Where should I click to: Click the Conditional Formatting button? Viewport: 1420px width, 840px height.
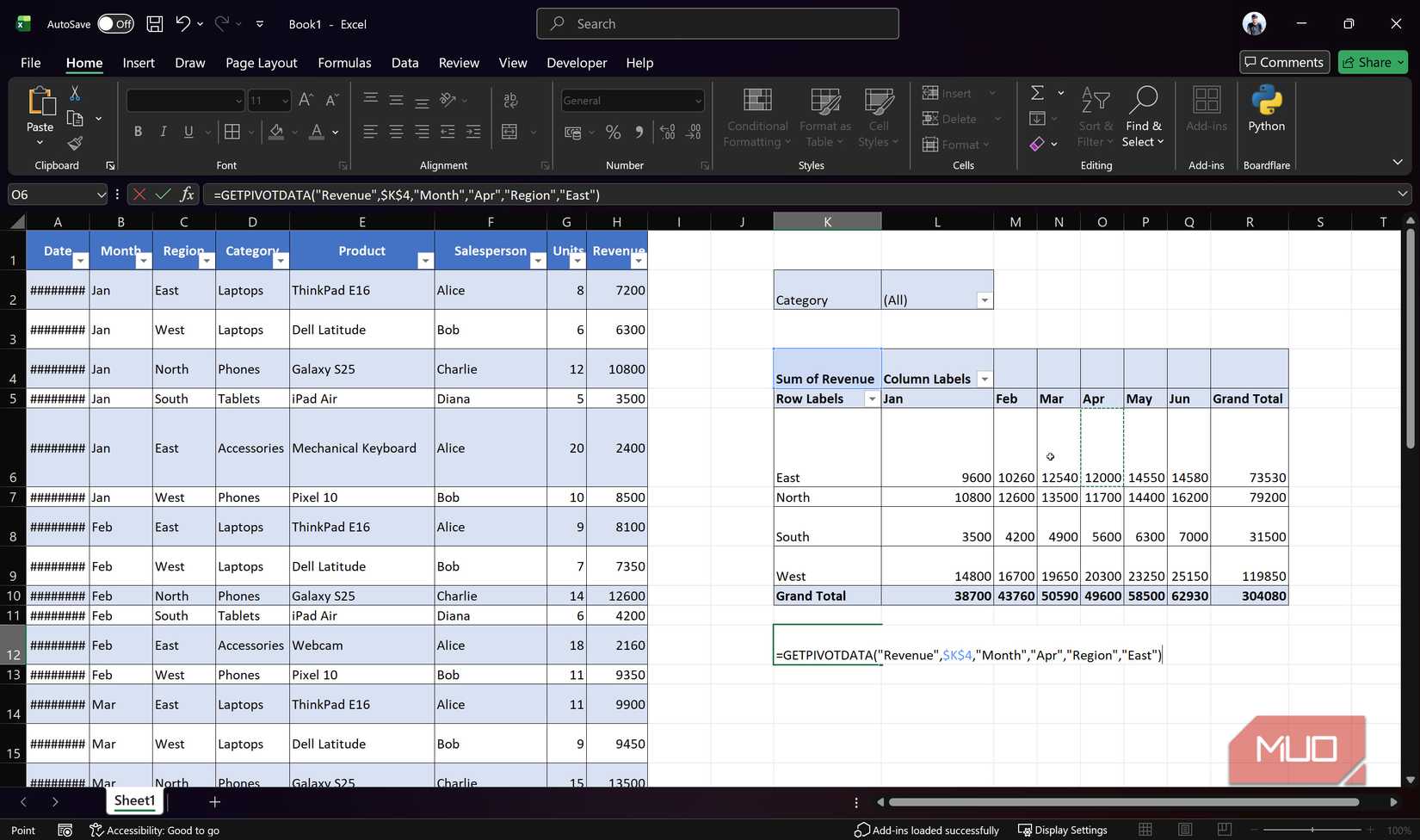pyautogui.click(x=757, y=117)
